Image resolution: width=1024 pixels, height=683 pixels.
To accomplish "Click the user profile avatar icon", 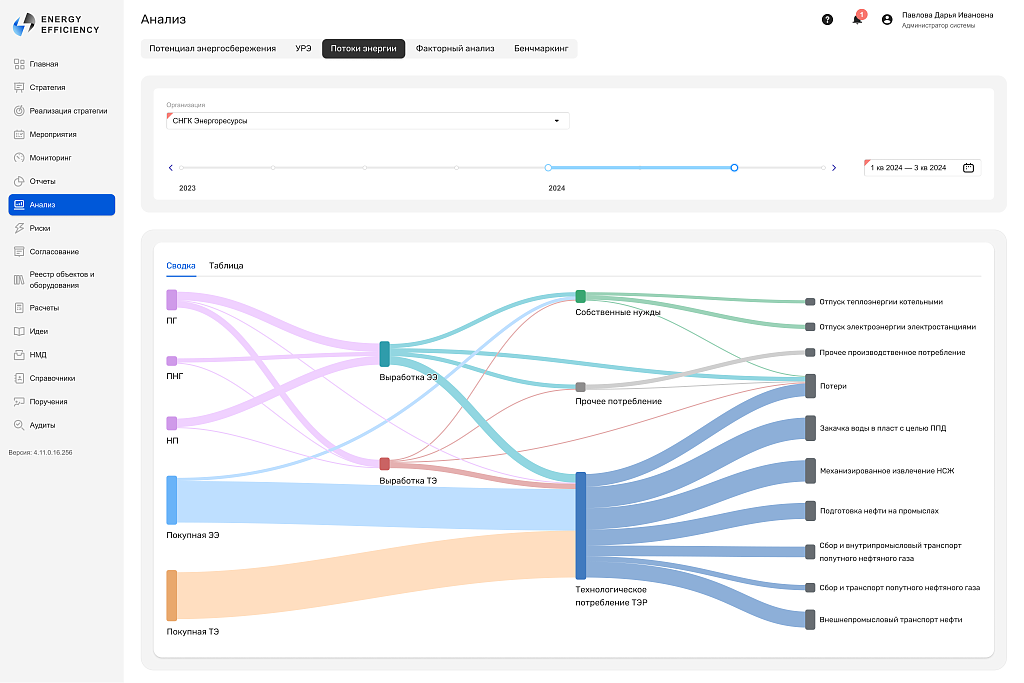I will [x=887, y=20].
